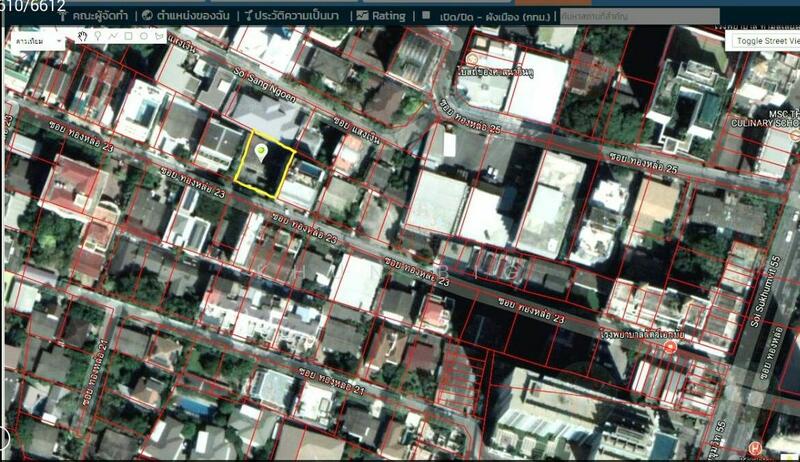
Task: Select the marker placement drawing tool
Action: pos(98,36)
